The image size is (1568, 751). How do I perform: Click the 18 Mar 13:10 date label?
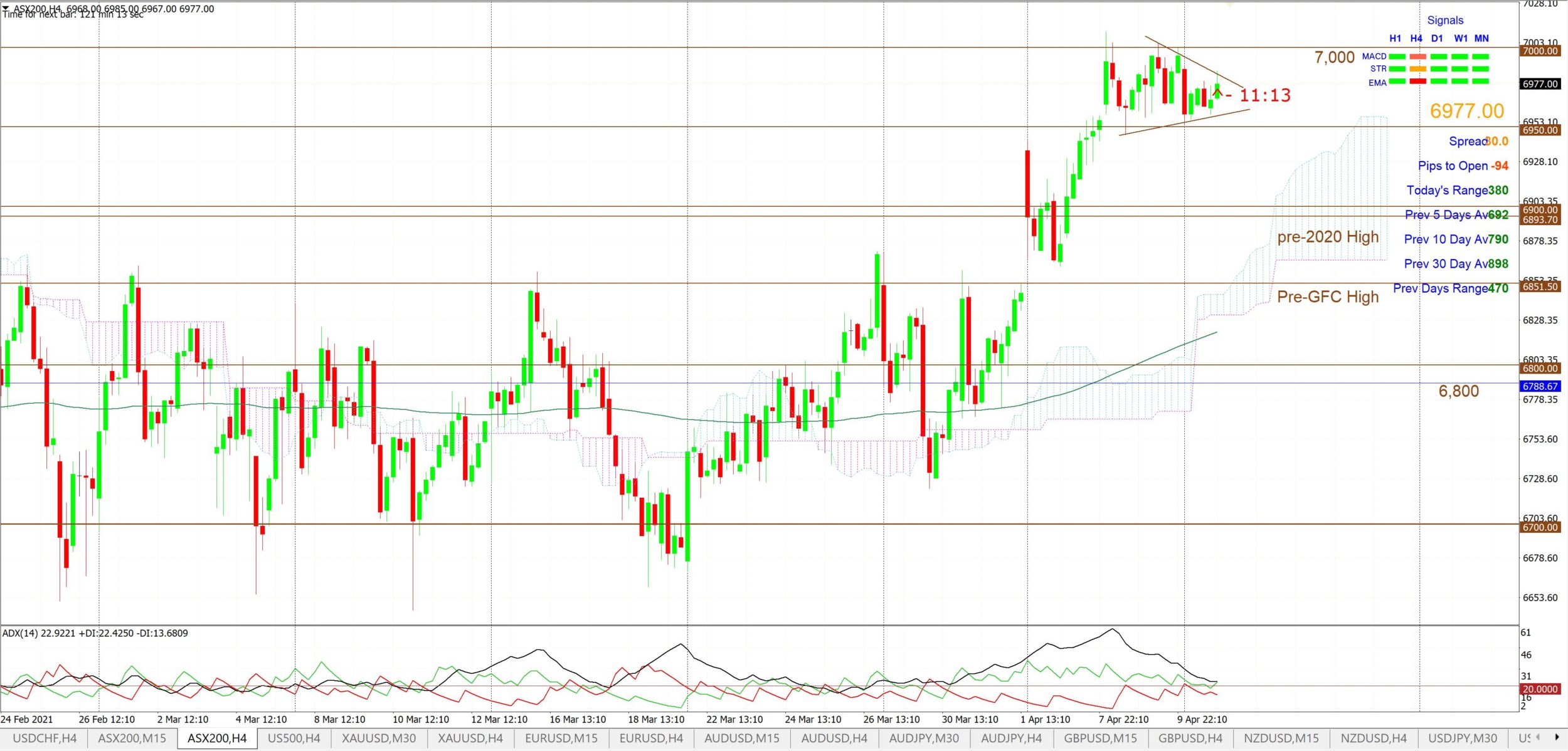(656, 719)
